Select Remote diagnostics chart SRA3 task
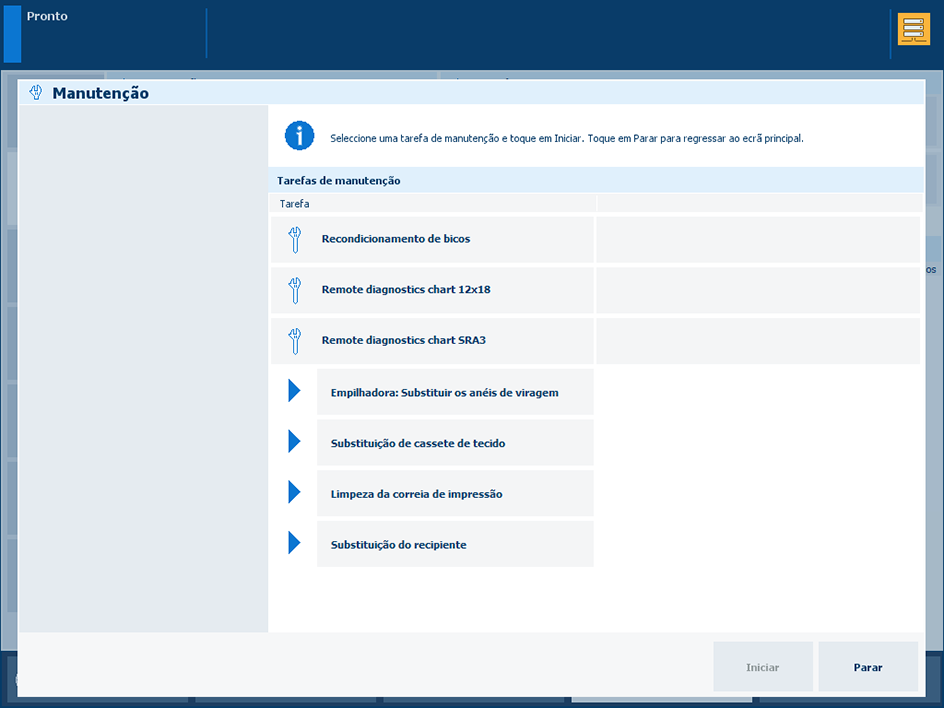This screenshot has height=708, width=944. tap(432, 341)
